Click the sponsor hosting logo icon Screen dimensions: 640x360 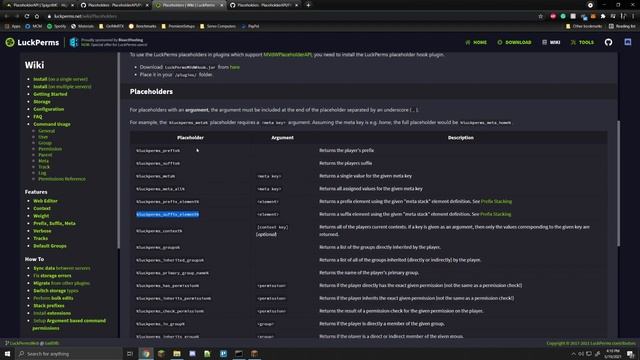point(74,42)
